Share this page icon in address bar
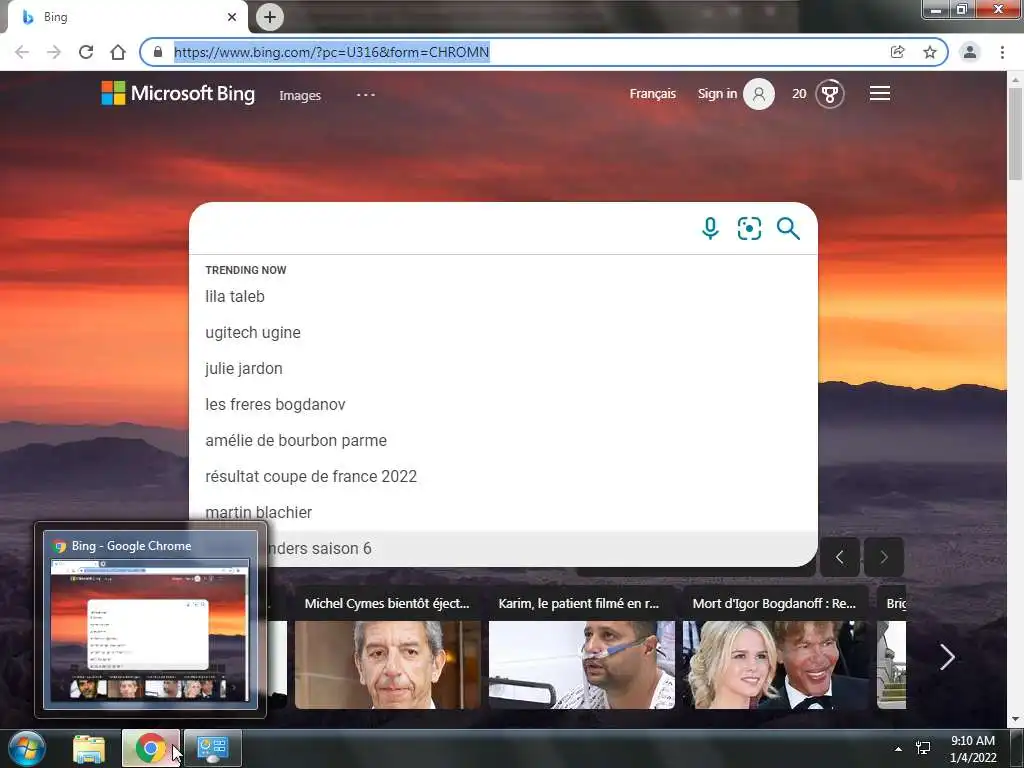Viewport: 1024px width, 768px height. pyautogui.click(x=897, y=52)
